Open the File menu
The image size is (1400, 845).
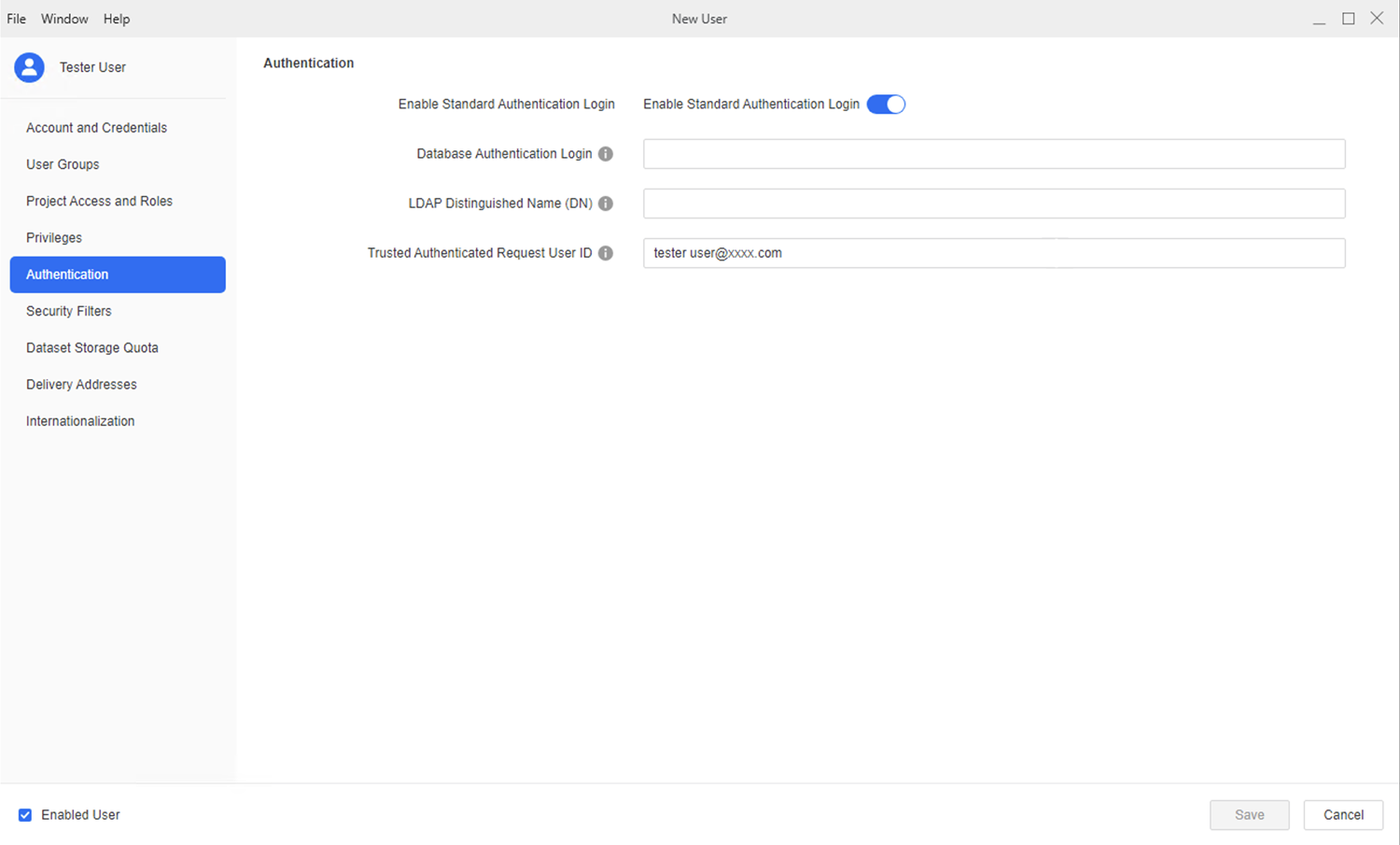pyautogui.click(x=17, y=19)
